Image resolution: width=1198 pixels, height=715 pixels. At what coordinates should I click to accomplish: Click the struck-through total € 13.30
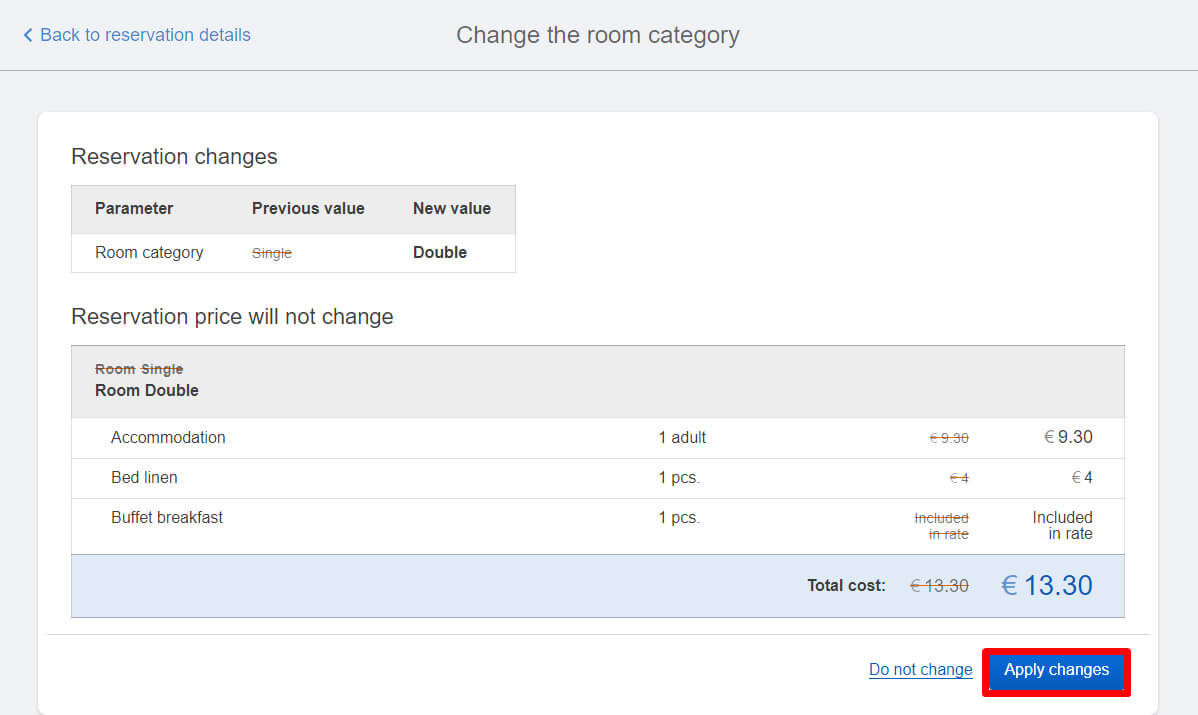click(939, 586)
